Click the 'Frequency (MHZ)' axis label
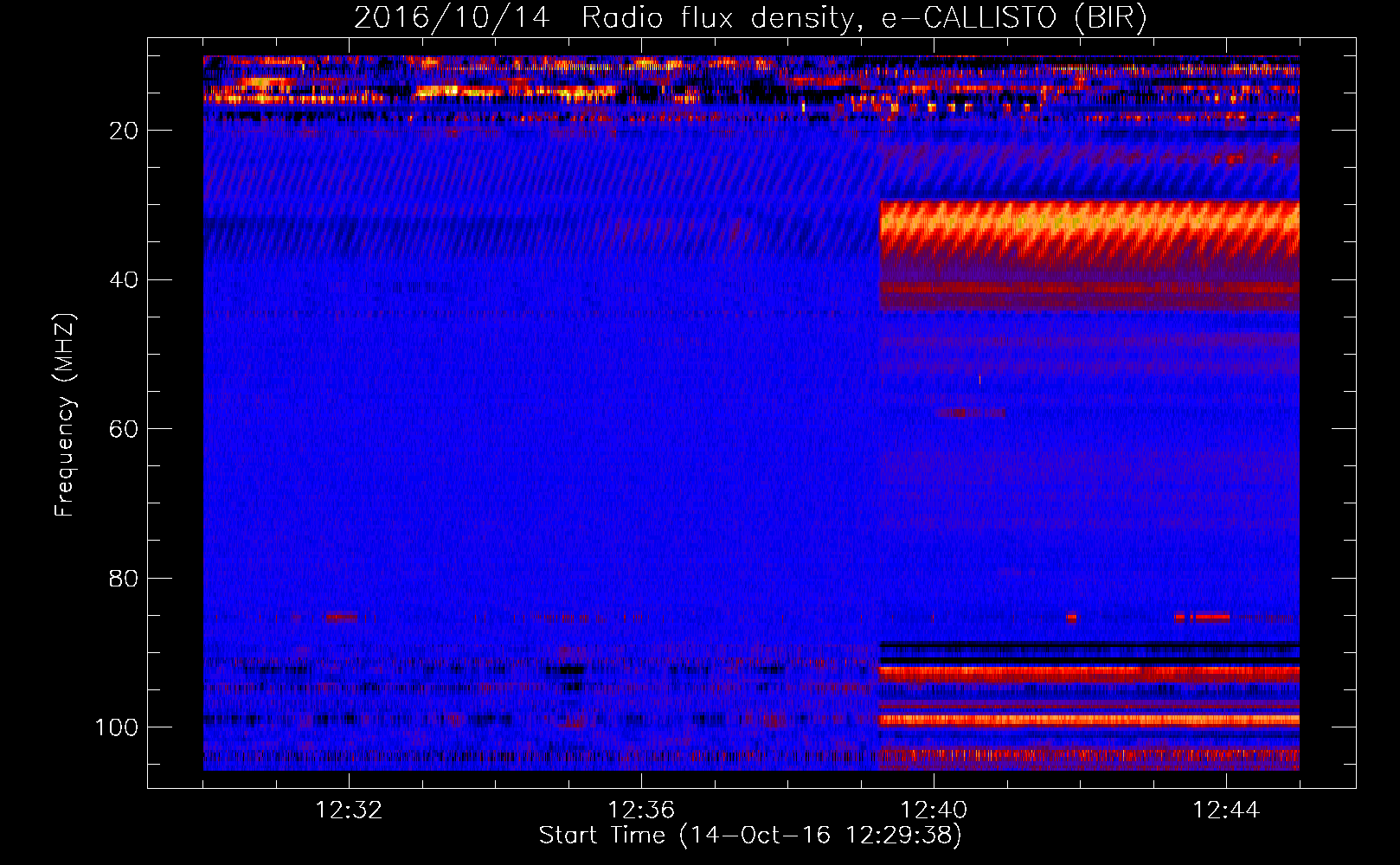 point(65,415)
